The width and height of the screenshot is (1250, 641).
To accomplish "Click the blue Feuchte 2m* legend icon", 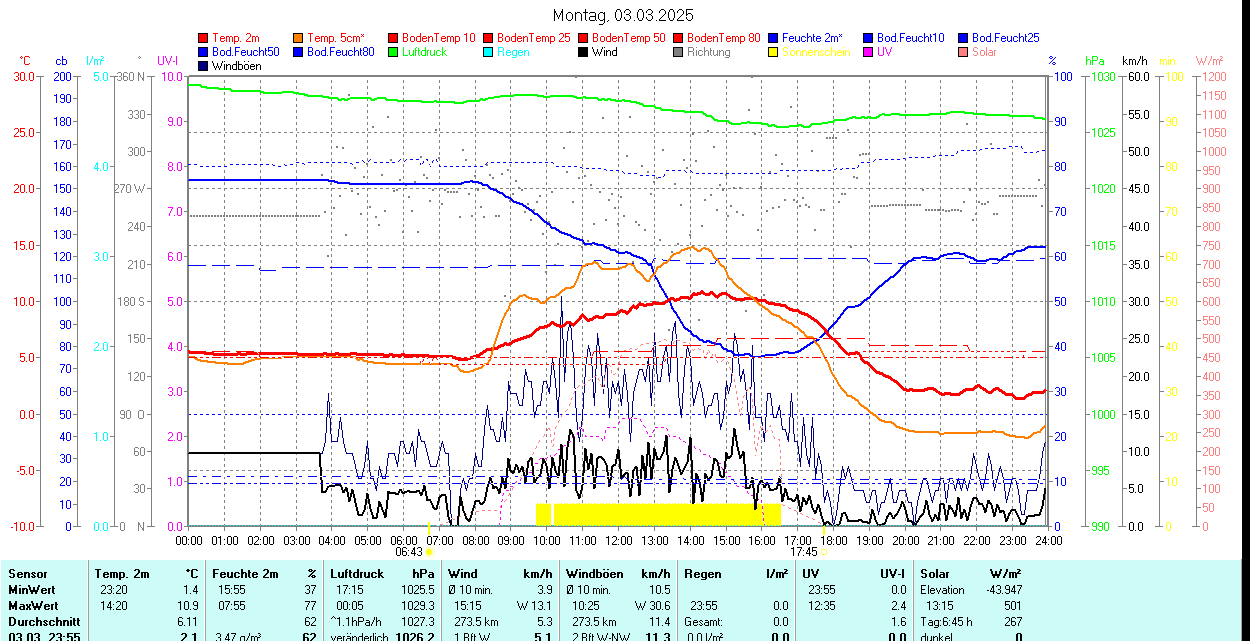I will coord(774,38).
